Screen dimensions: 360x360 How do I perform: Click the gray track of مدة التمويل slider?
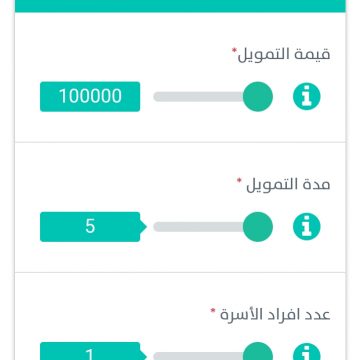click(198, 227)
